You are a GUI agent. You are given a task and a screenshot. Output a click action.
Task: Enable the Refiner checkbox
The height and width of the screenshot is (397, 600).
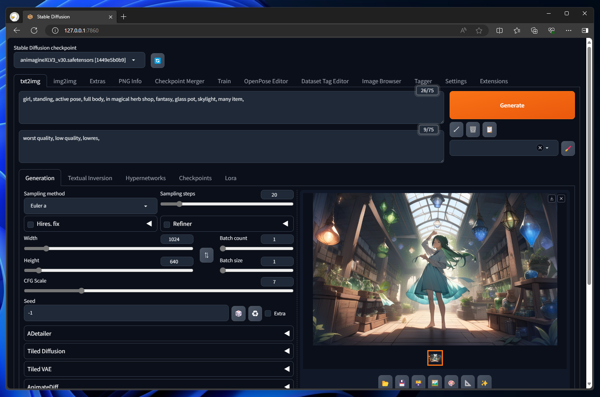click(x=167, y=224)
